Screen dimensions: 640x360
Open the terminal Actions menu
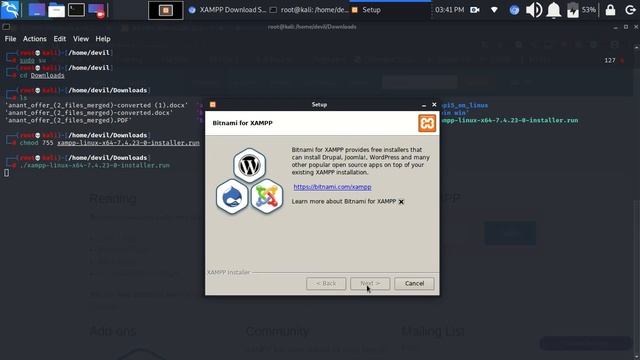pos(35,39)
